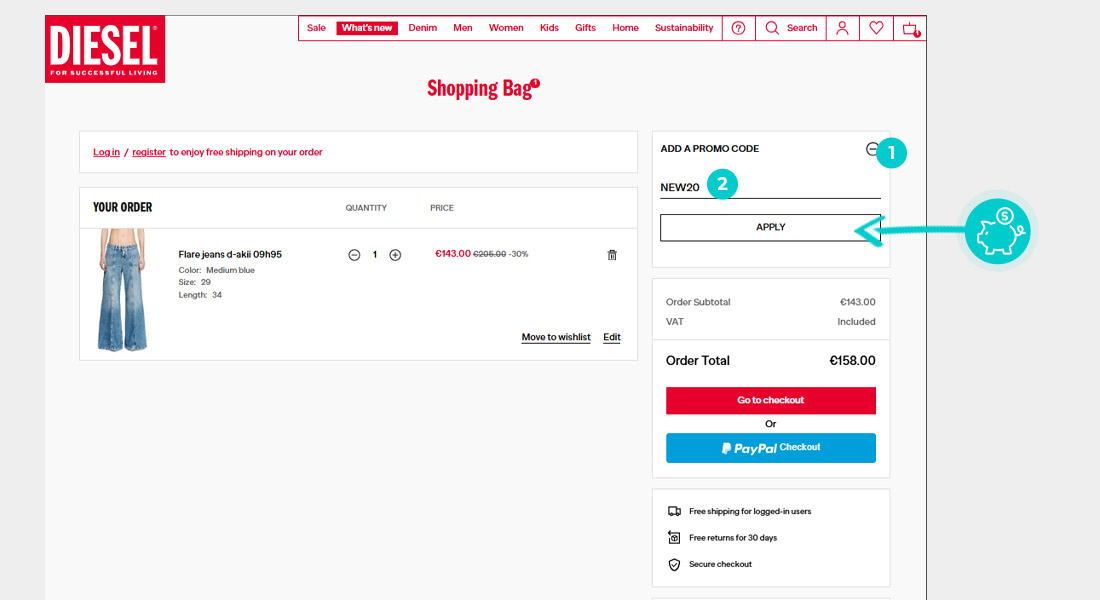Image resolution: width=1100 pixels, height=600 pixels.
Task: Click the Log in link
Action: pos(106,152)
